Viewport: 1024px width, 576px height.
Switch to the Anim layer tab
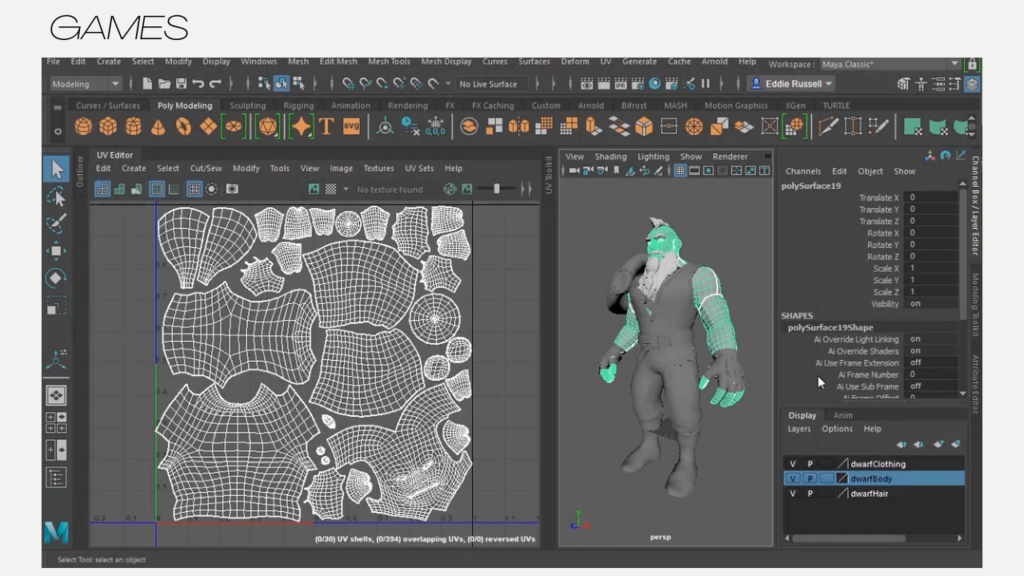point(842,415)
